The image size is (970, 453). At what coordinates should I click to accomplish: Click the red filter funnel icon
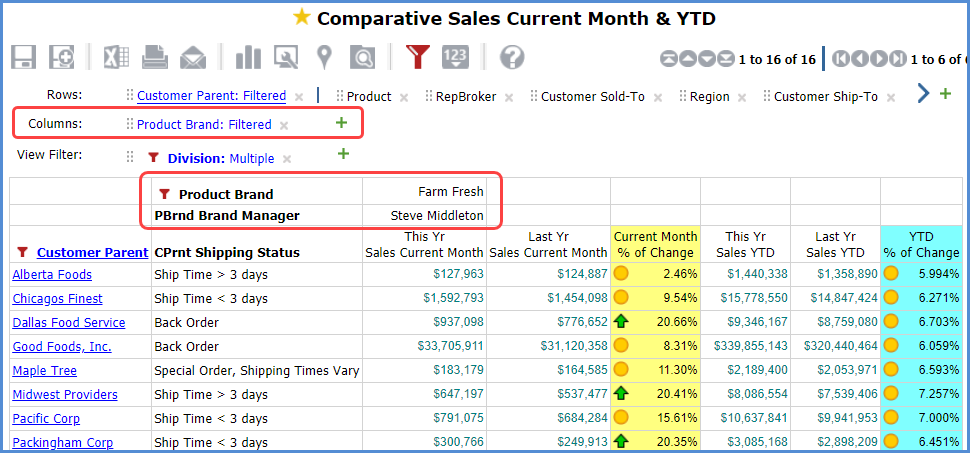(x=418, y=57)
